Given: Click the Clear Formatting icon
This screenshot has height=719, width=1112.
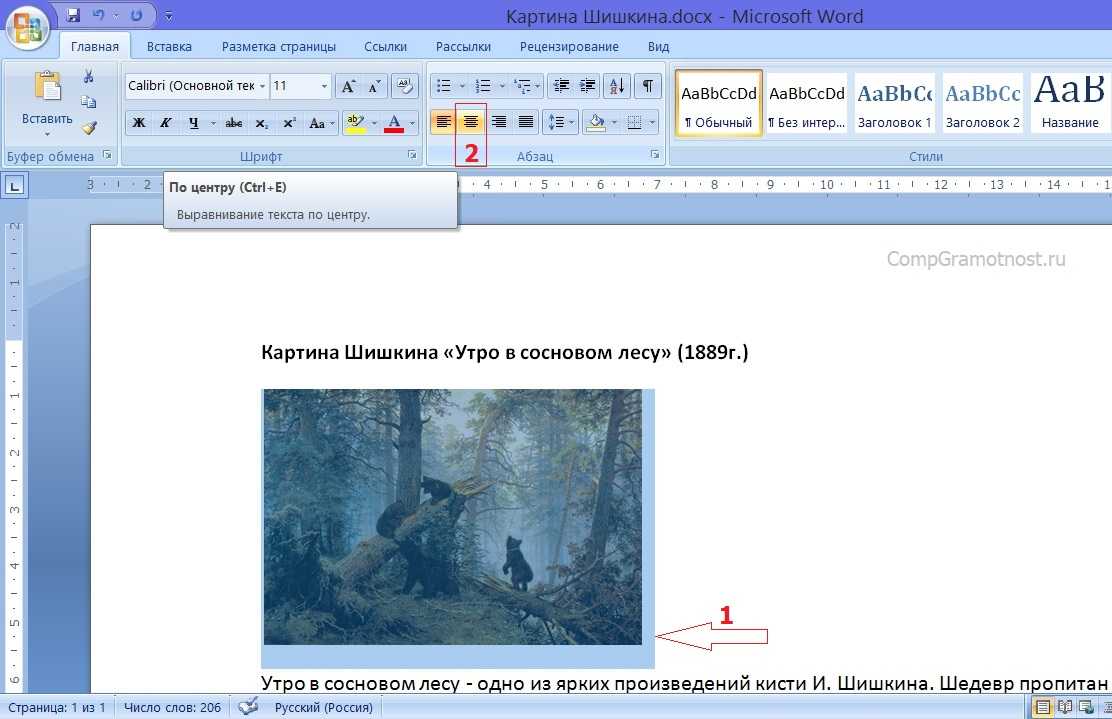Looking at the screenshot, I should (x=404, y=86).
